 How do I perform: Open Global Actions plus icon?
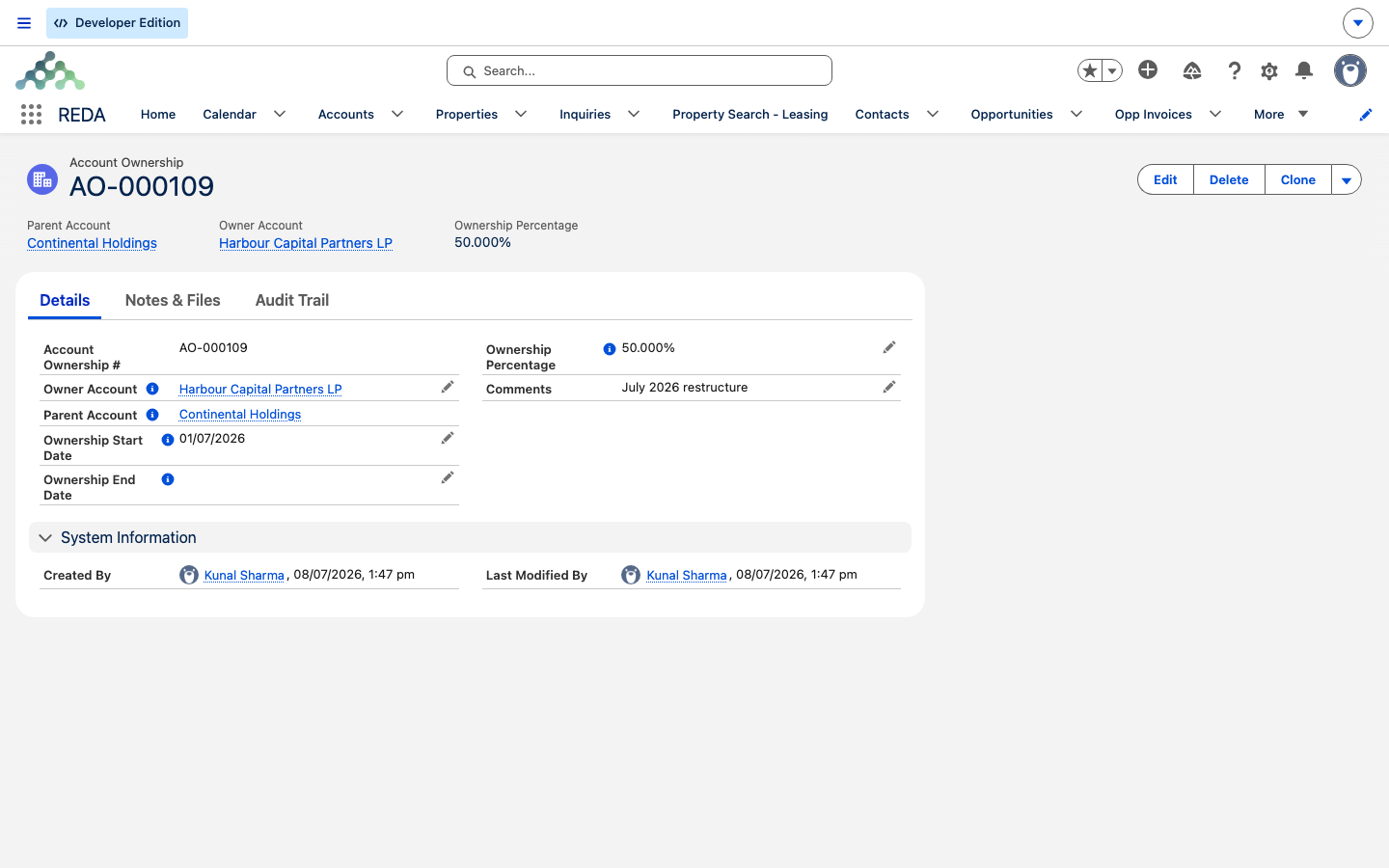coord(1148,69)
